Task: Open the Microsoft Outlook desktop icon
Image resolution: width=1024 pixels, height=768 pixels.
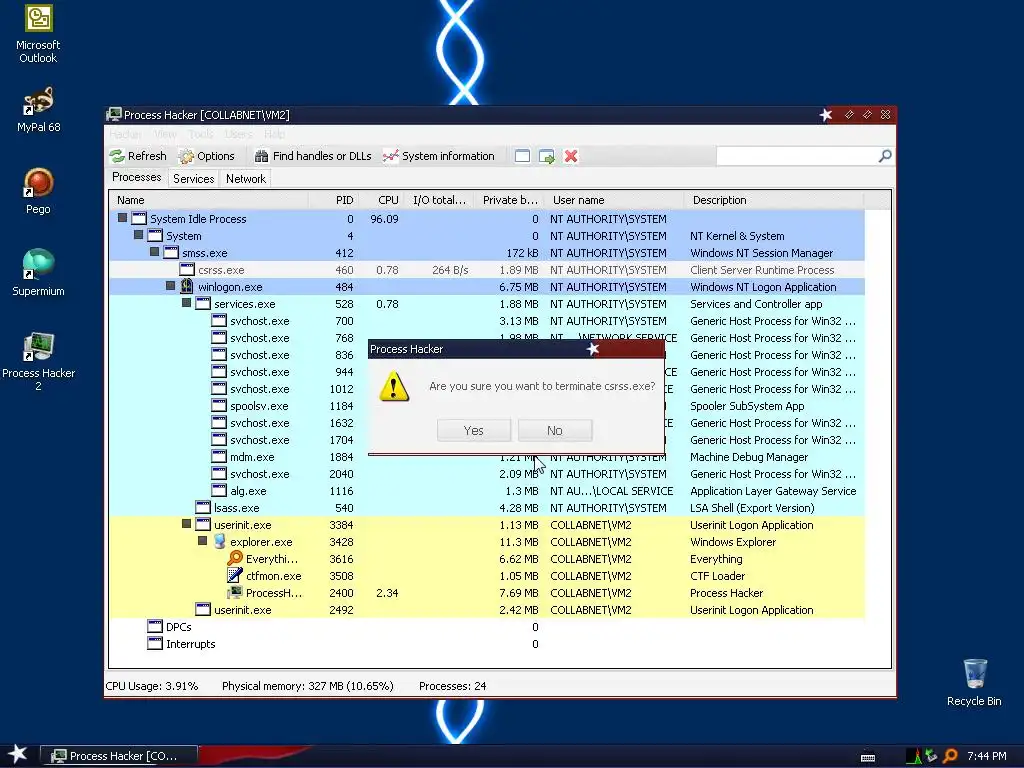Action: tap(38, 35)
